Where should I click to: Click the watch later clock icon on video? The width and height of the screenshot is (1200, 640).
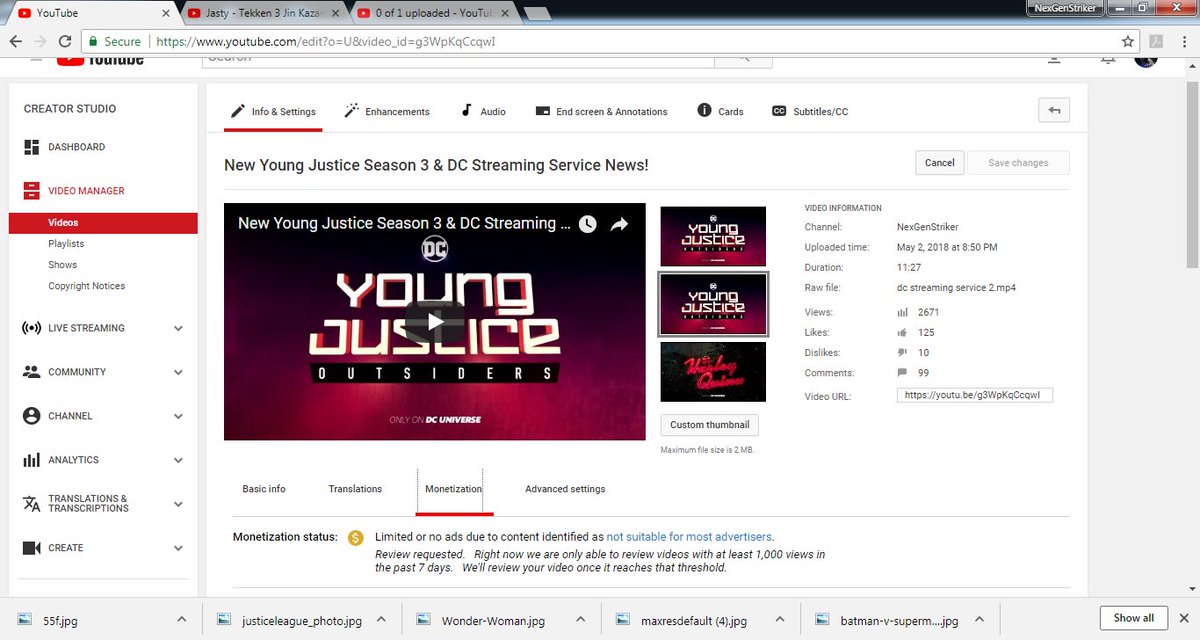[588, 224]
